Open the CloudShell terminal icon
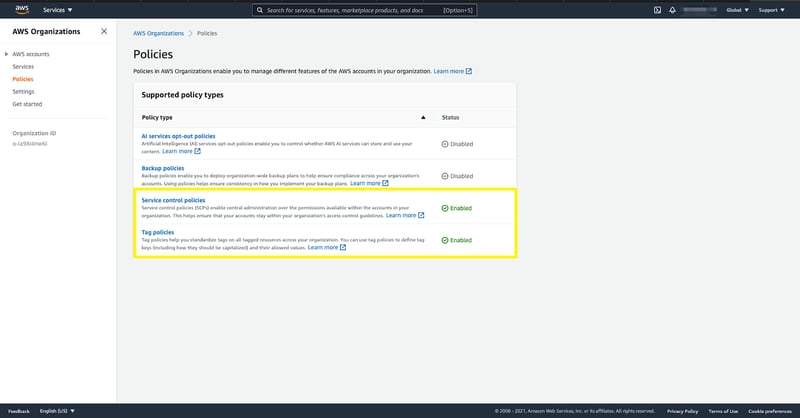This screenshot has height=418, width=800. tap(657, 10)
